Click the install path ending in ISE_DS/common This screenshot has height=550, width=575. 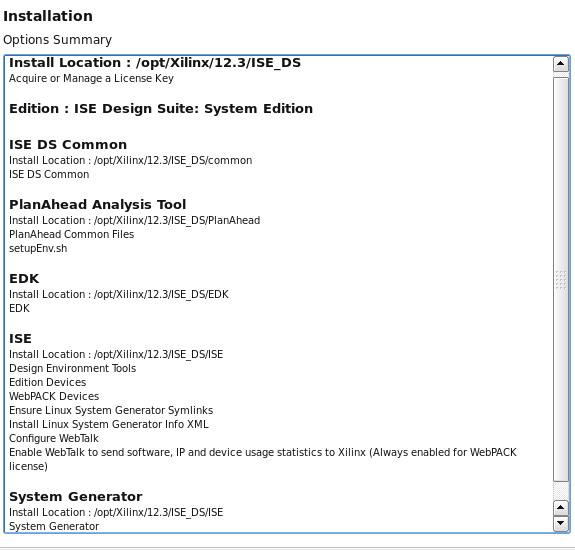pos(131,161)
